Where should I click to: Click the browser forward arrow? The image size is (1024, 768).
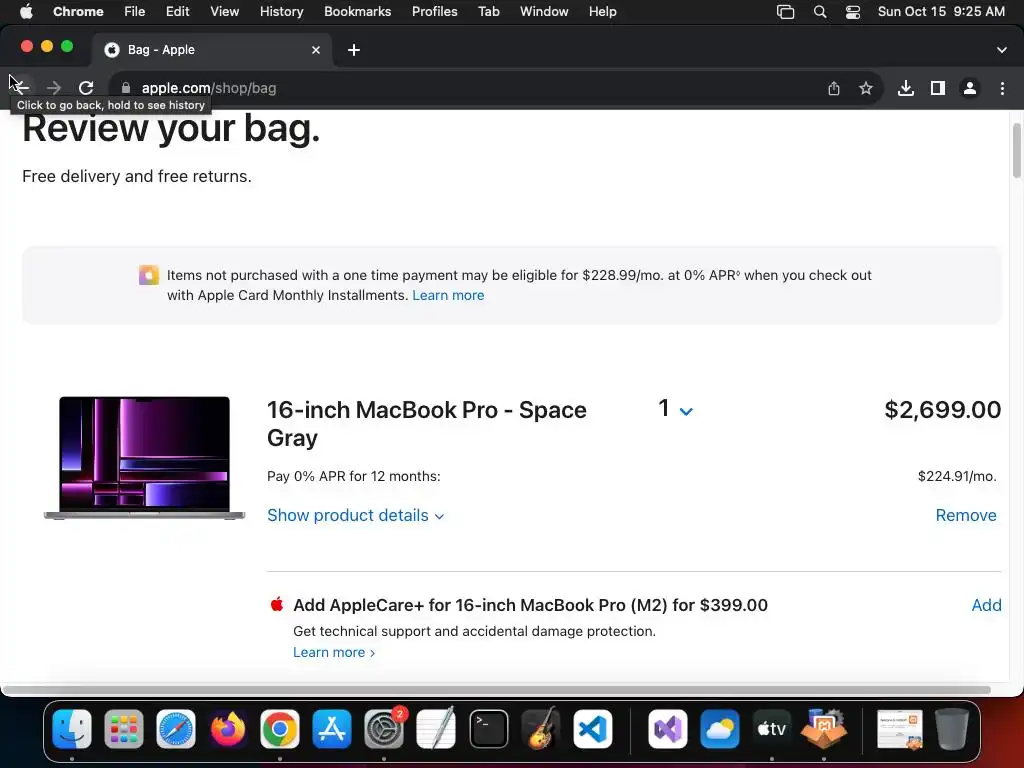[54, 88]
